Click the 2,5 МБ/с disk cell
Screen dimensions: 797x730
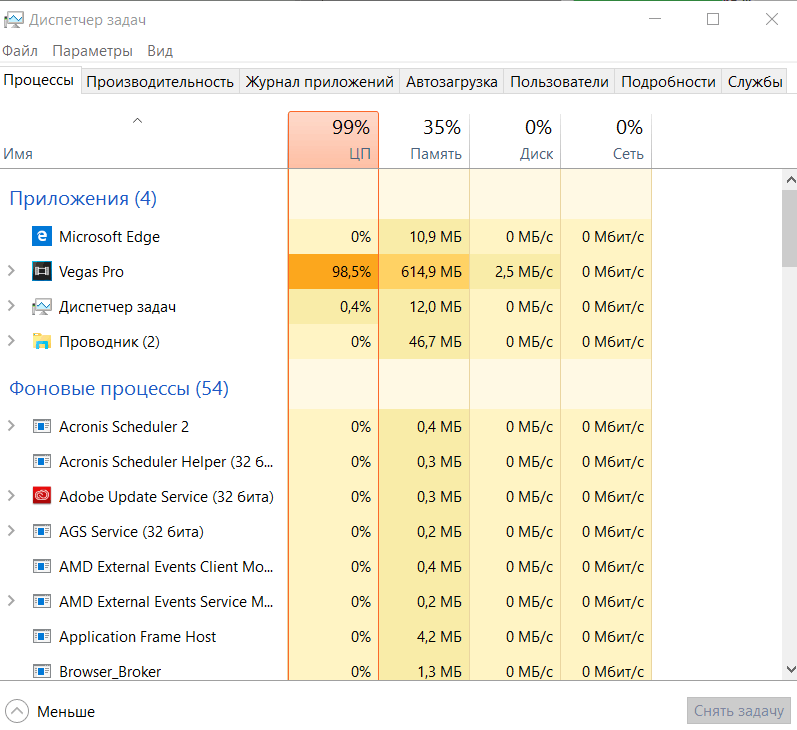515,271
